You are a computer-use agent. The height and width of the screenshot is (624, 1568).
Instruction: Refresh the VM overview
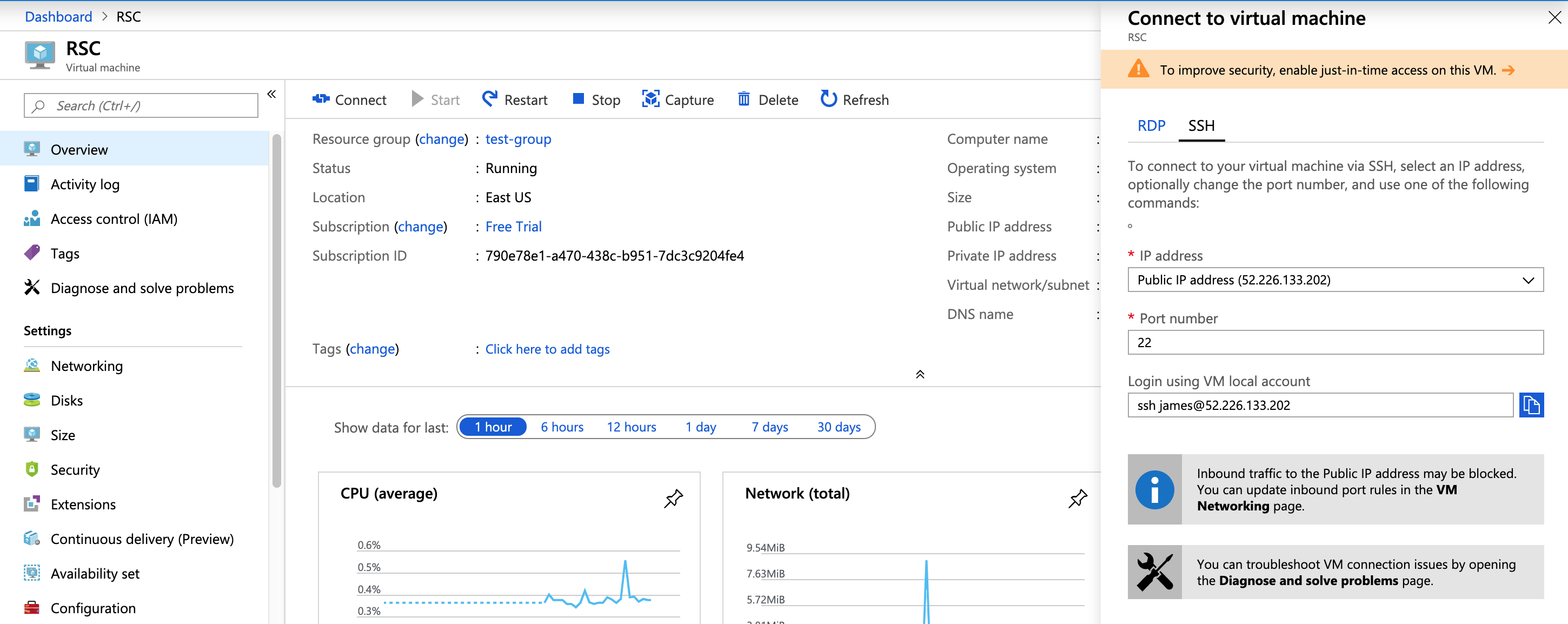point(854,99)
